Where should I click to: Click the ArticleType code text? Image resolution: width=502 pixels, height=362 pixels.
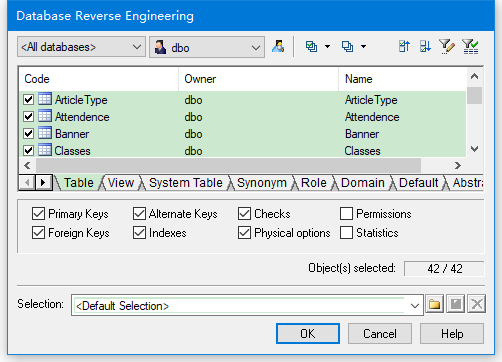[81, 100]
